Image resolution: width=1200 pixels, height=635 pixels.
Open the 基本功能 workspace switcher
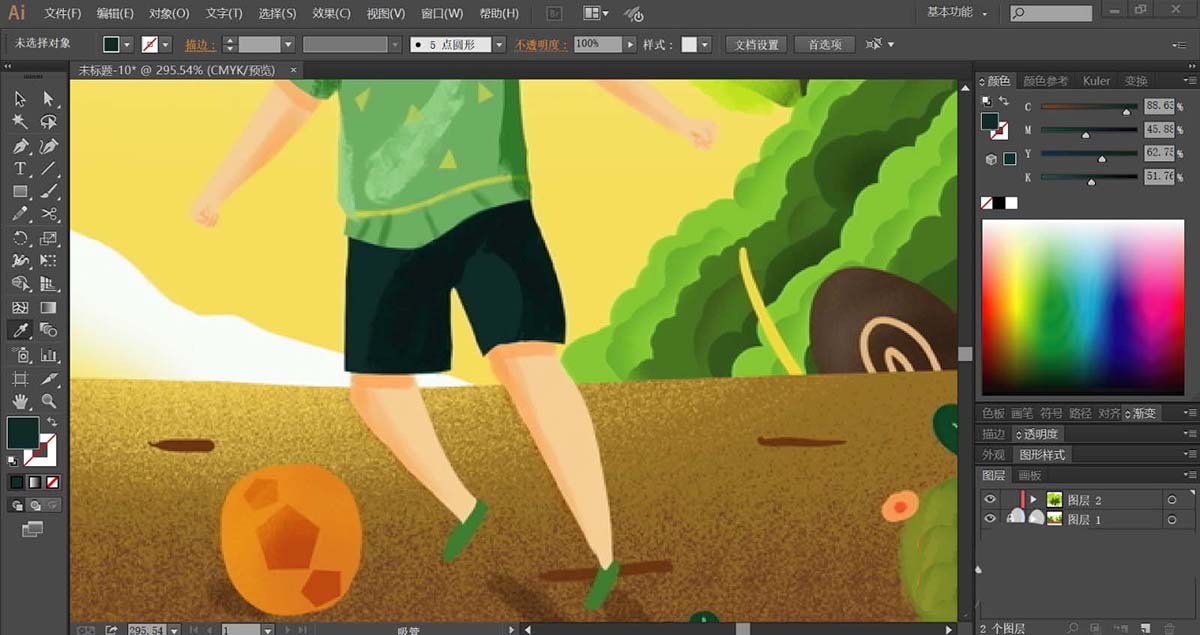coord(956,12)
